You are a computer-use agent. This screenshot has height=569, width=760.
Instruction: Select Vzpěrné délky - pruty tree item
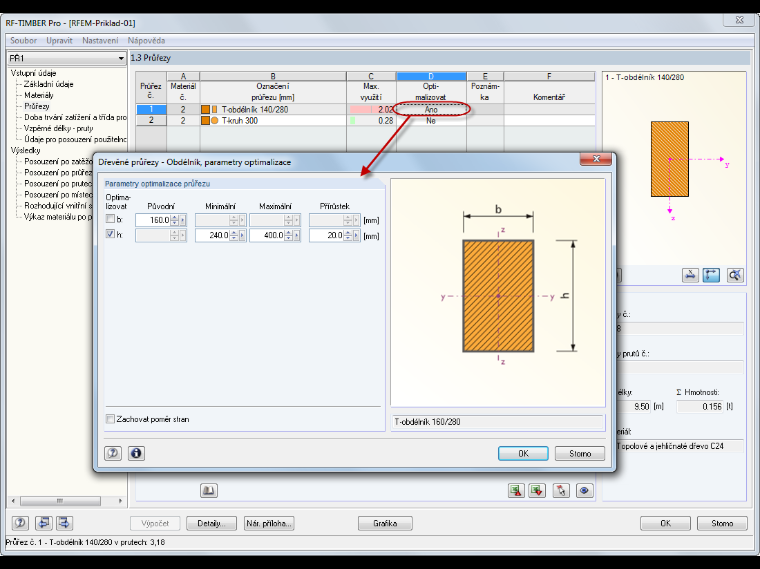tap(58, 128)
